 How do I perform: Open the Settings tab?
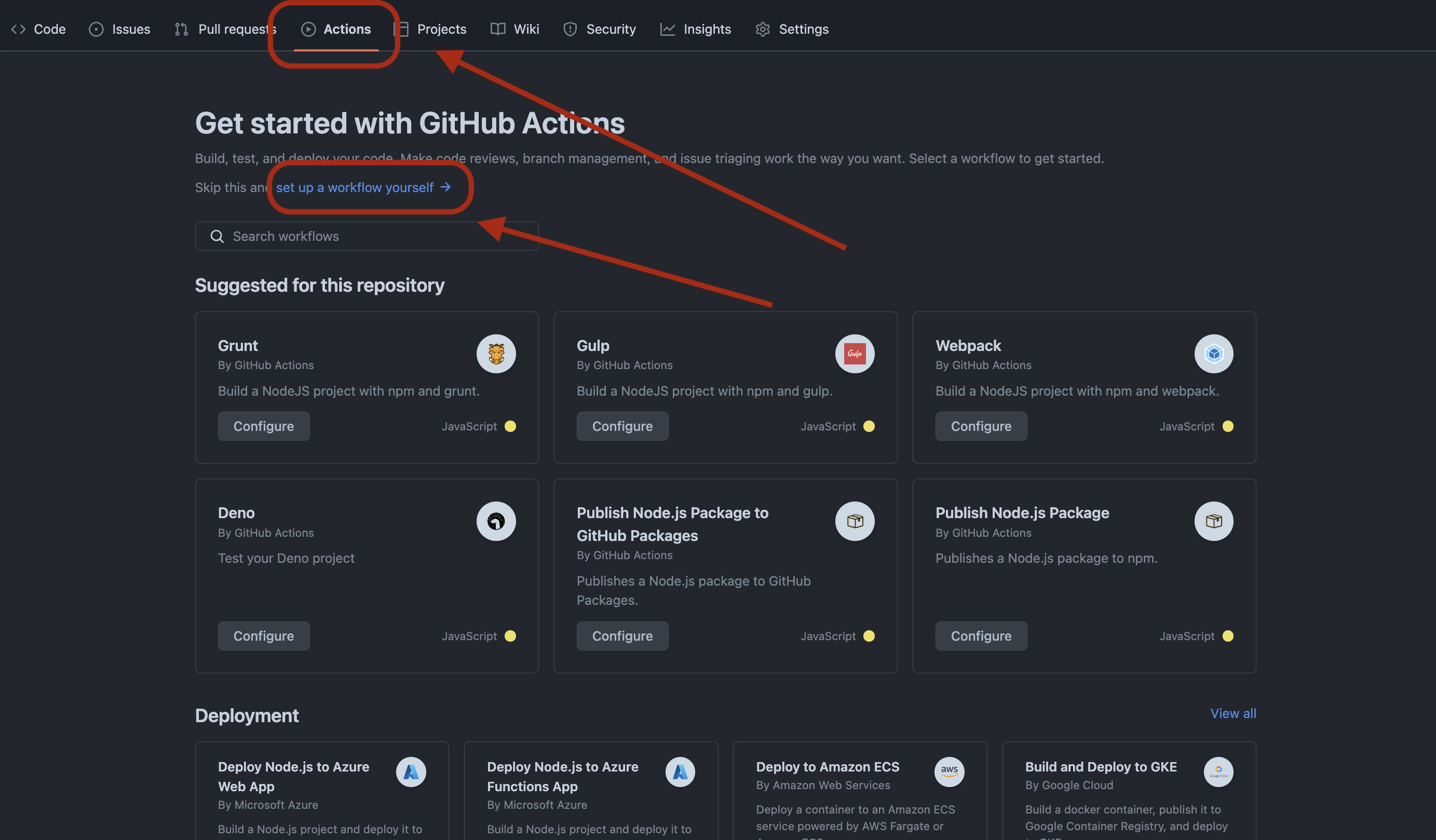point(804,29)
